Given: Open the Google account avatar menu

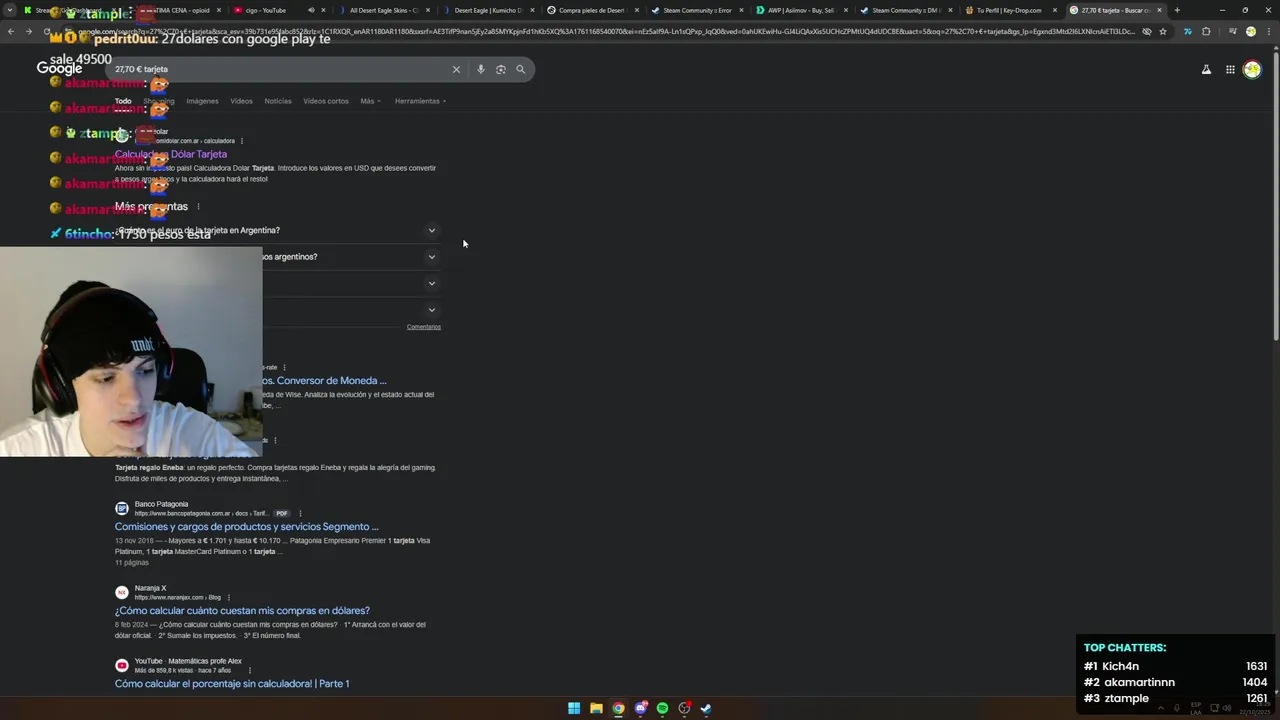Looking at the screenshot, I should tap(1252, 69).
